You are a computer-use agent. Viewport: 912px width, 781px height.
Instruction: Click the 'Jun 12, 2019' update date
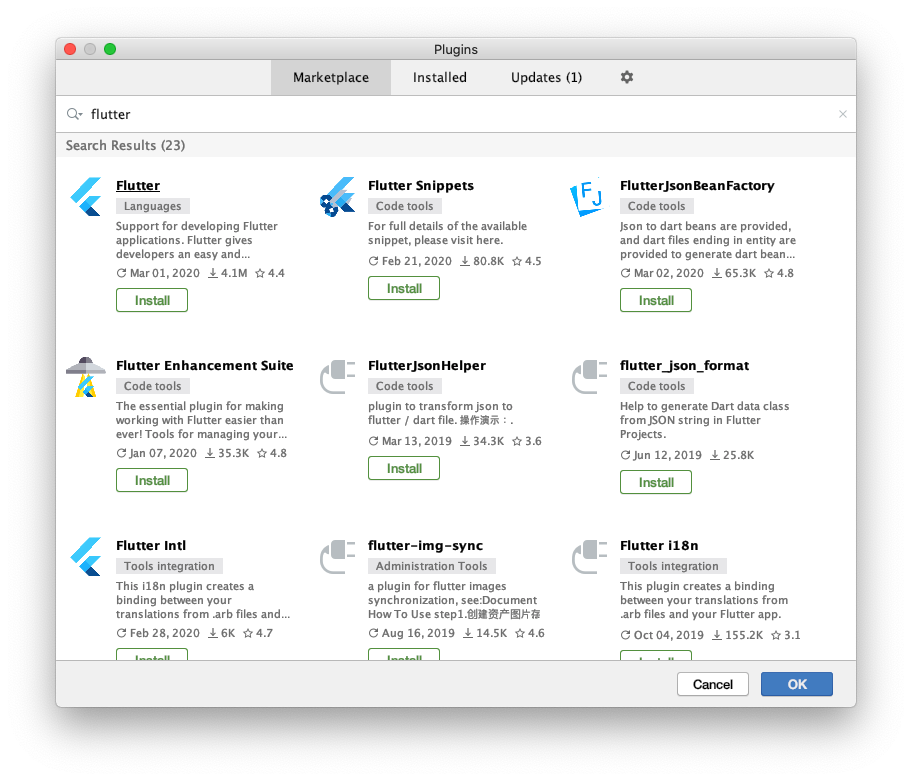click(x=661, y=455)
